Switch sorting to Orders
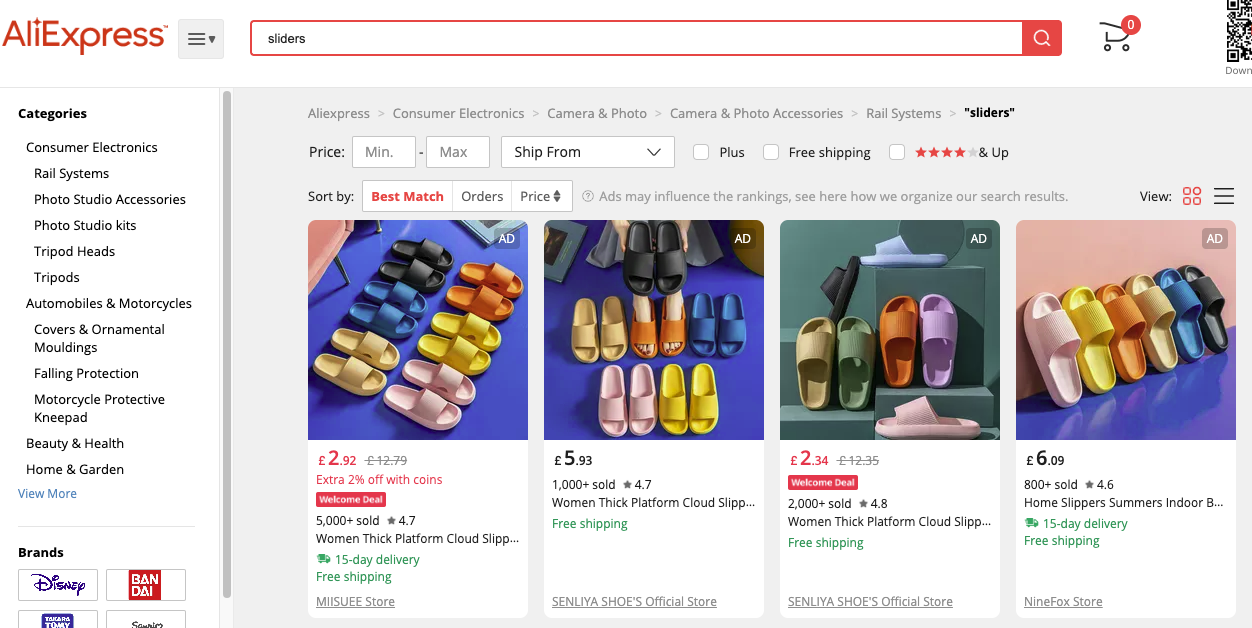The width and height of the screenshot is (1252, 628). 481,196
